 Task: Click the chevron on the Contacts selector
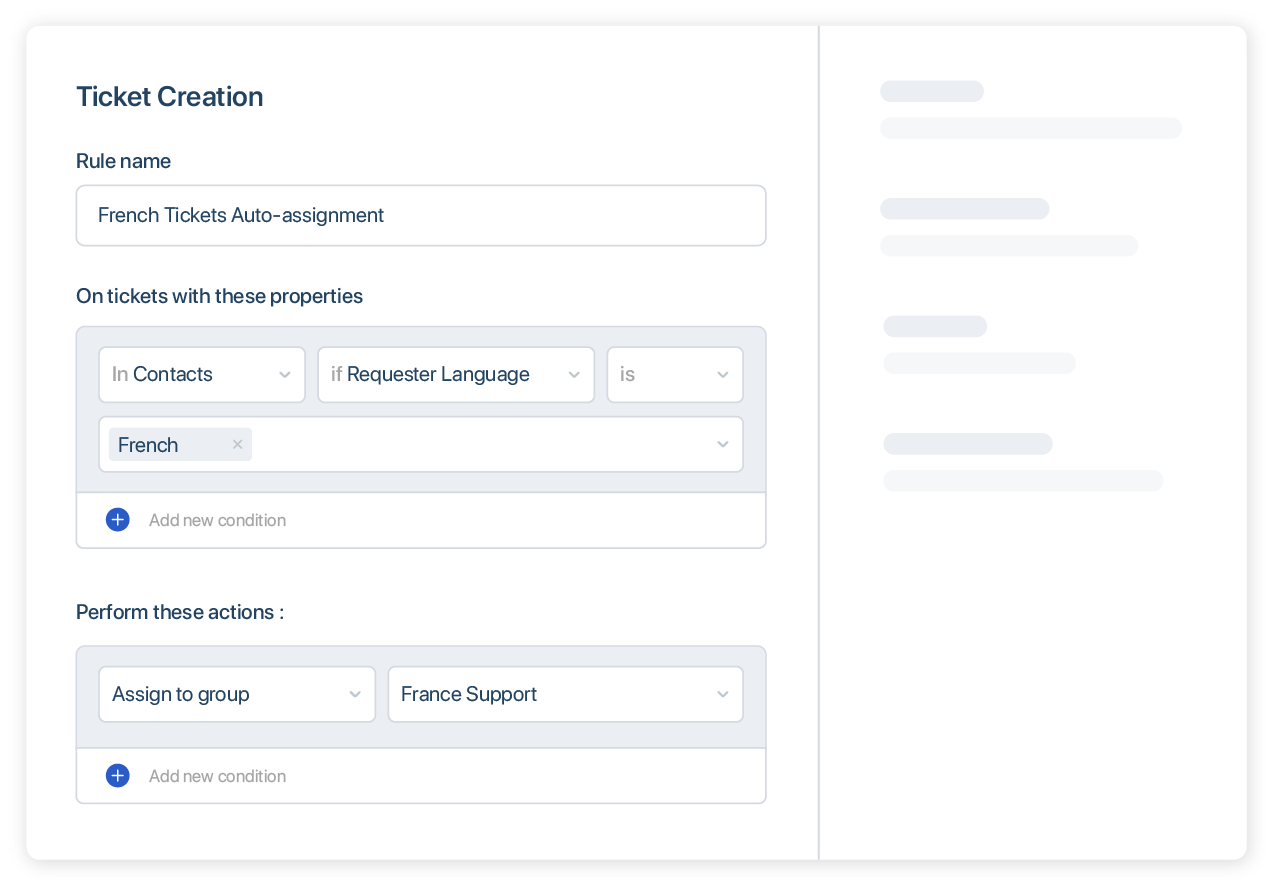[283, 374]
